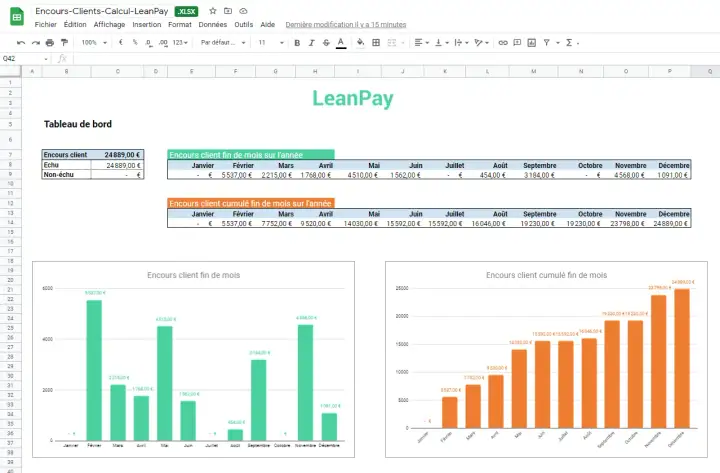The image size is (720, 473).
Task: Print the spreadsheet
Action: (x=50, y=43)
